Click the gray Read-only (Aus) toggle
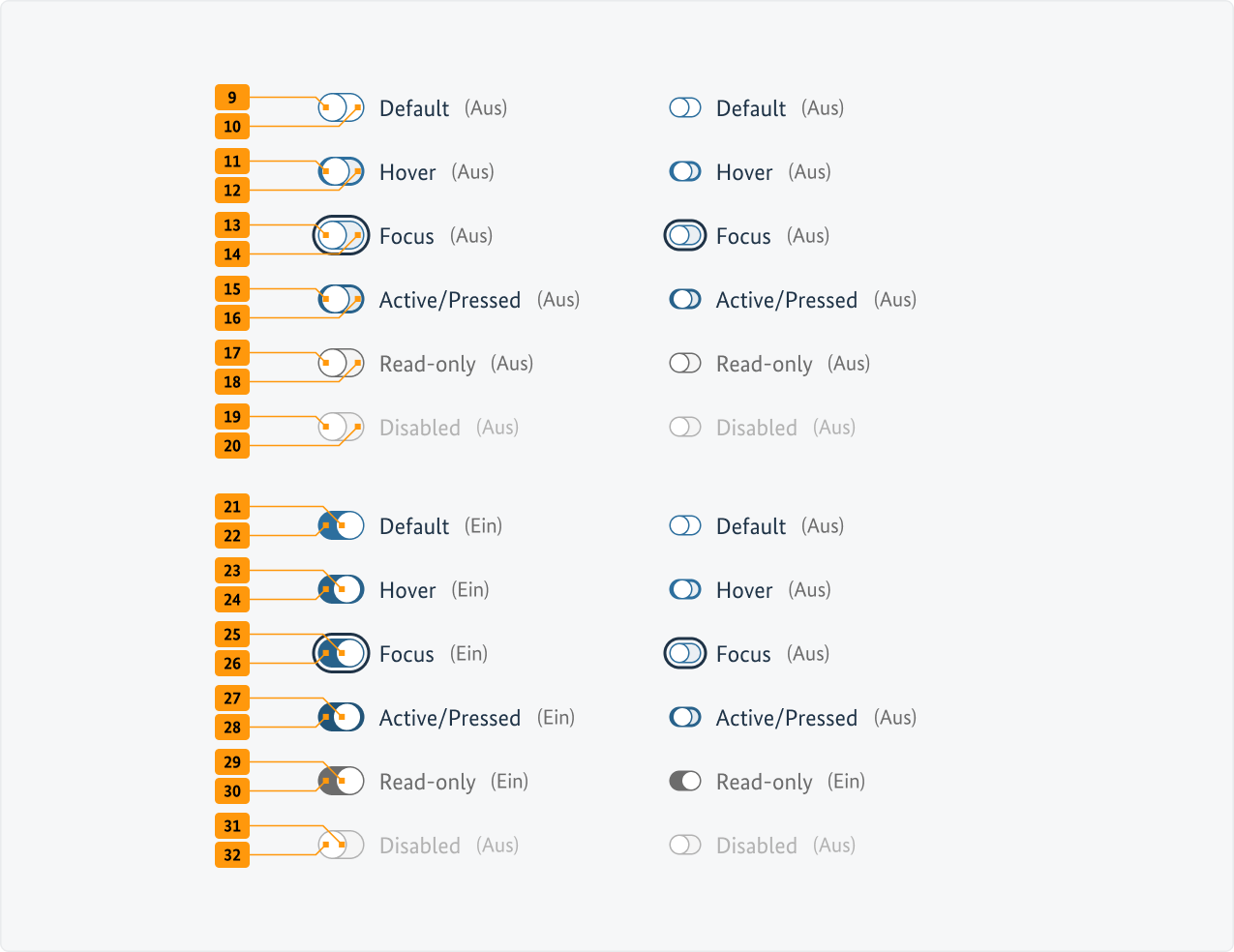Viewport: 1234px width, 952px height. 341,363
